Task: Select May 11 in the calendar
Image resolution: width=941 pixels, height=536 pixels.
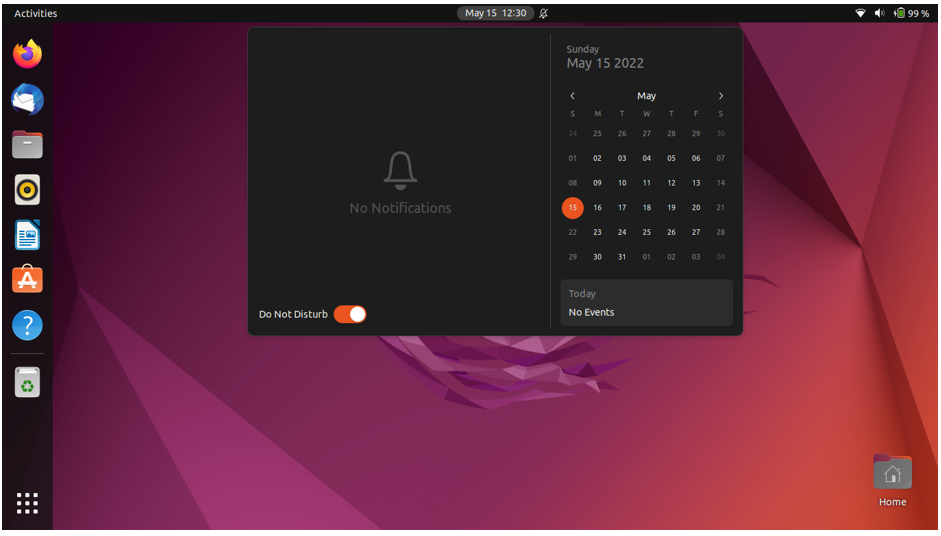Action: click(x=646, y=183)
